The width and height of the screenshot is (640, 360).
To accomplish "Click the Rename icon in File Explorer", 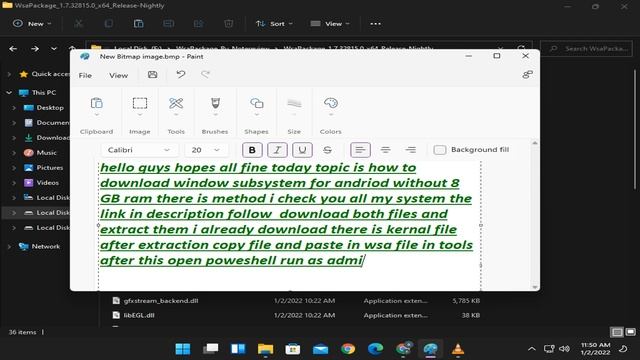I will 169,24.
